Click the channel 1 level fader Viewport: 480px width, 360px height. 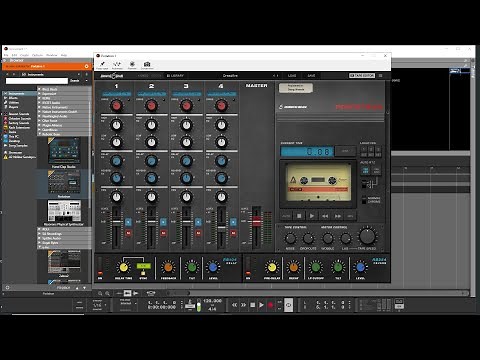116,222
